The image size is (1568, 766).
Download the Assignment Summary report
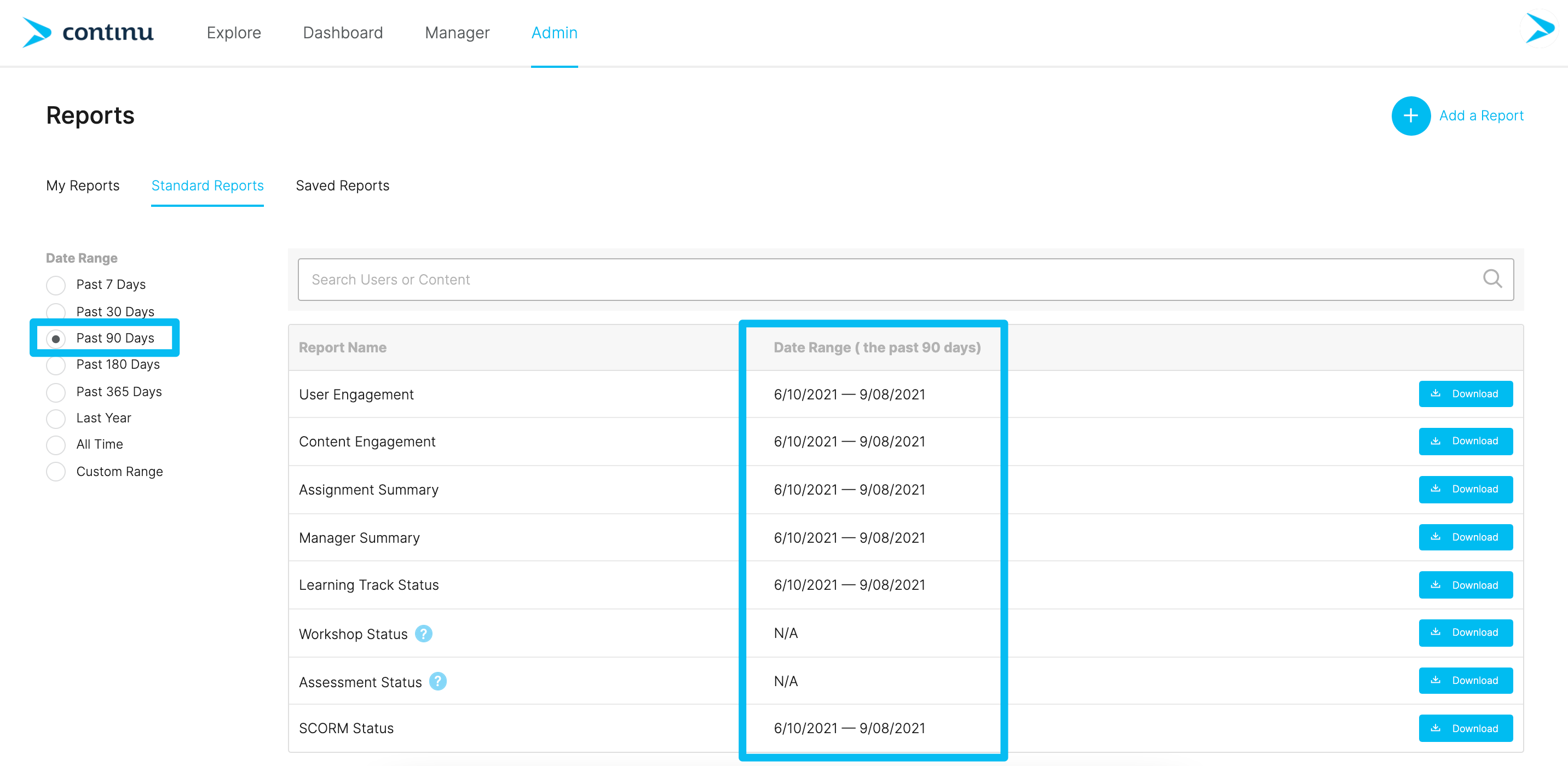click(1465, 489)
